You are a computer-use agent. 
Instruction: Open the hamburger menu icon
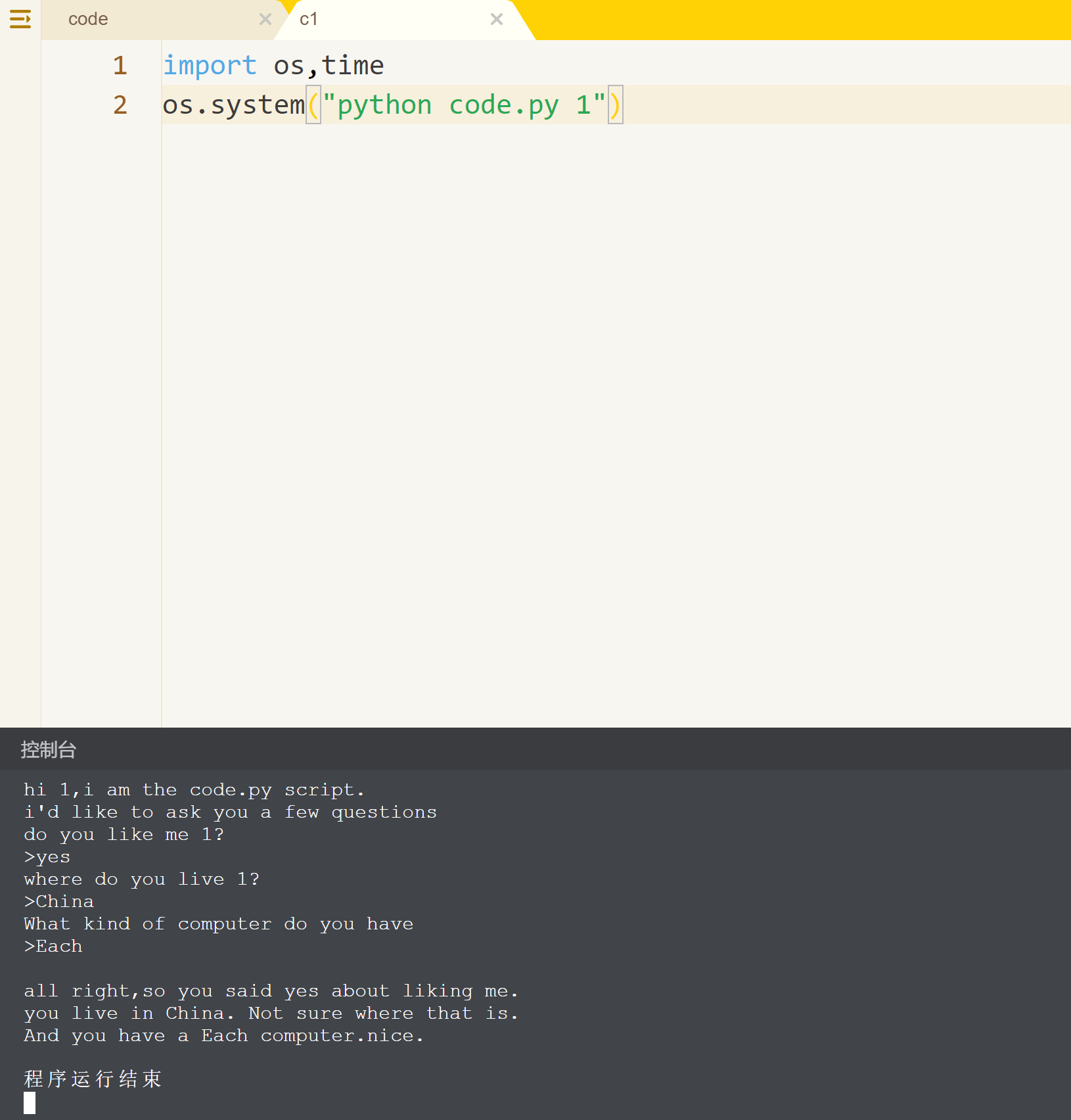[x=20, y=19]
